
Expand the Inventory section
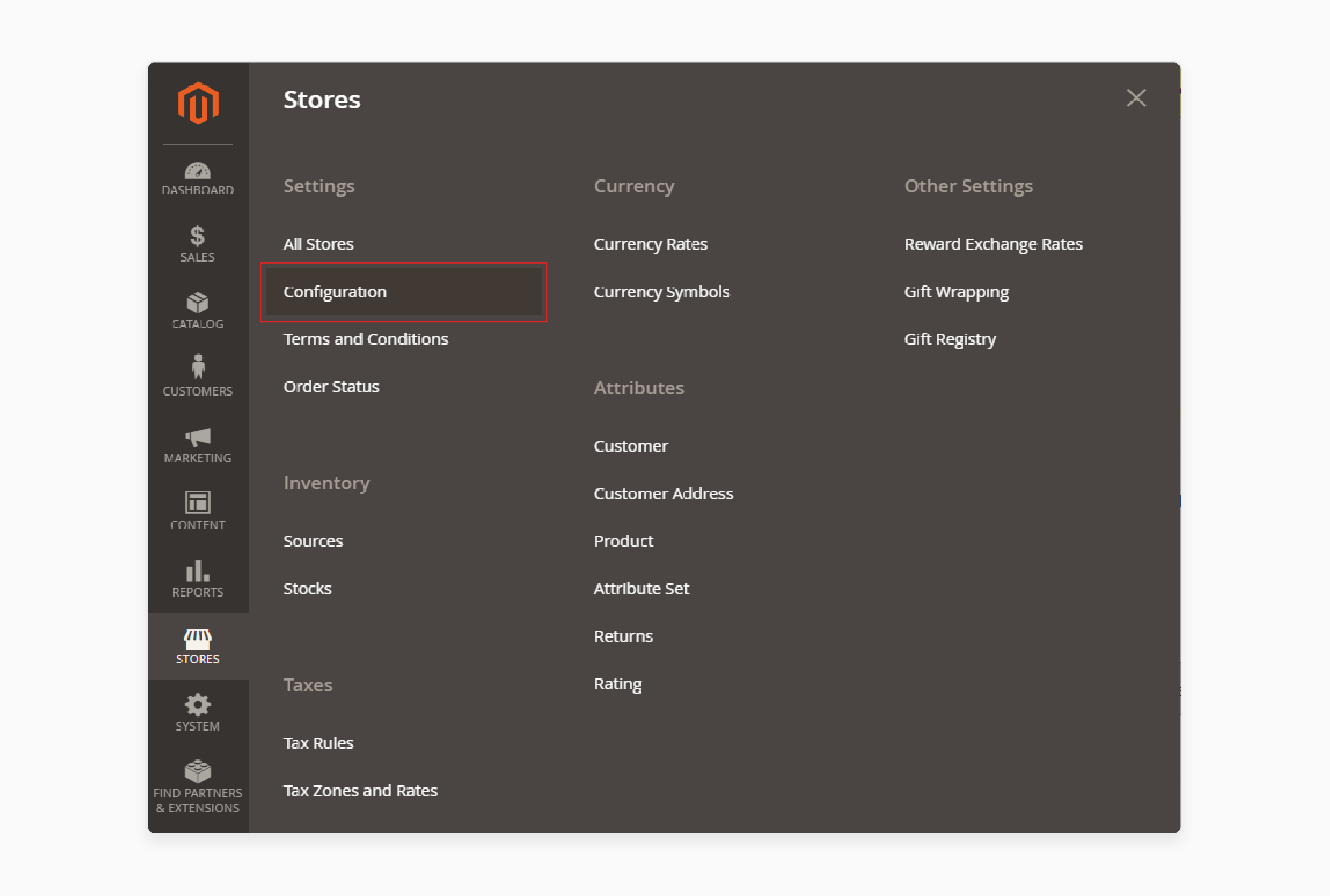(325, 483)
